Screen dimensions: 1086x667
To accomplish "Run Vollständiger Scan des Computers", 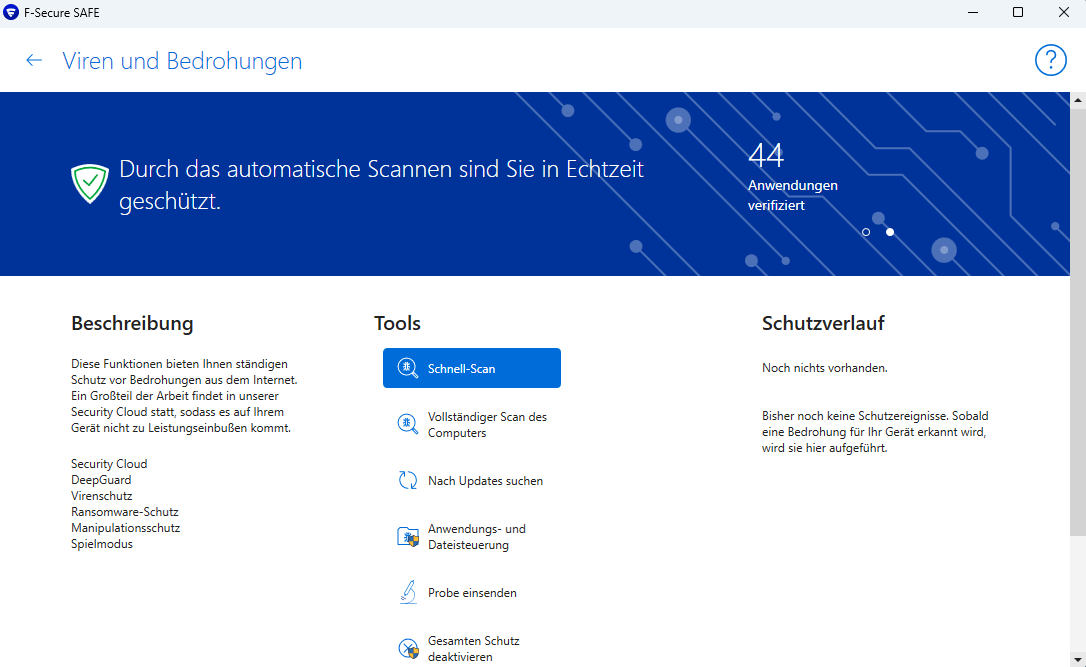I will tap(472, 425).
